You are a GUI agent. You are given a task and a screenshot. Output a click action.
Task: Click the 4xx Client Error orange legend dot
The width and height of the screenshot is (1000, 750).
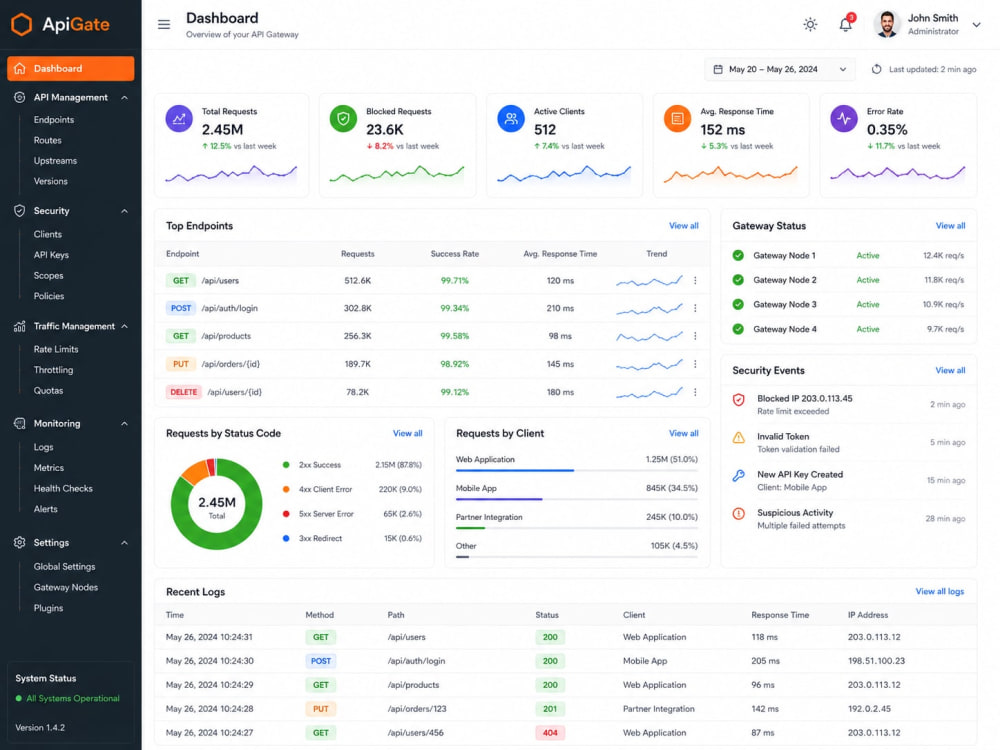pyautogui.click(x=286, y=489)
